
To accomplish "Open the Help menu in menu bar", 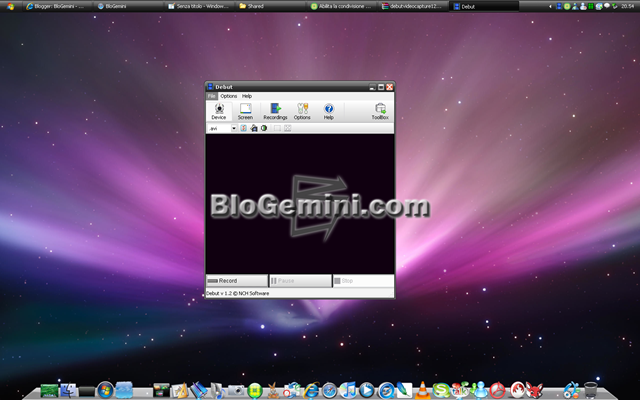I will (x=247, y=96).
